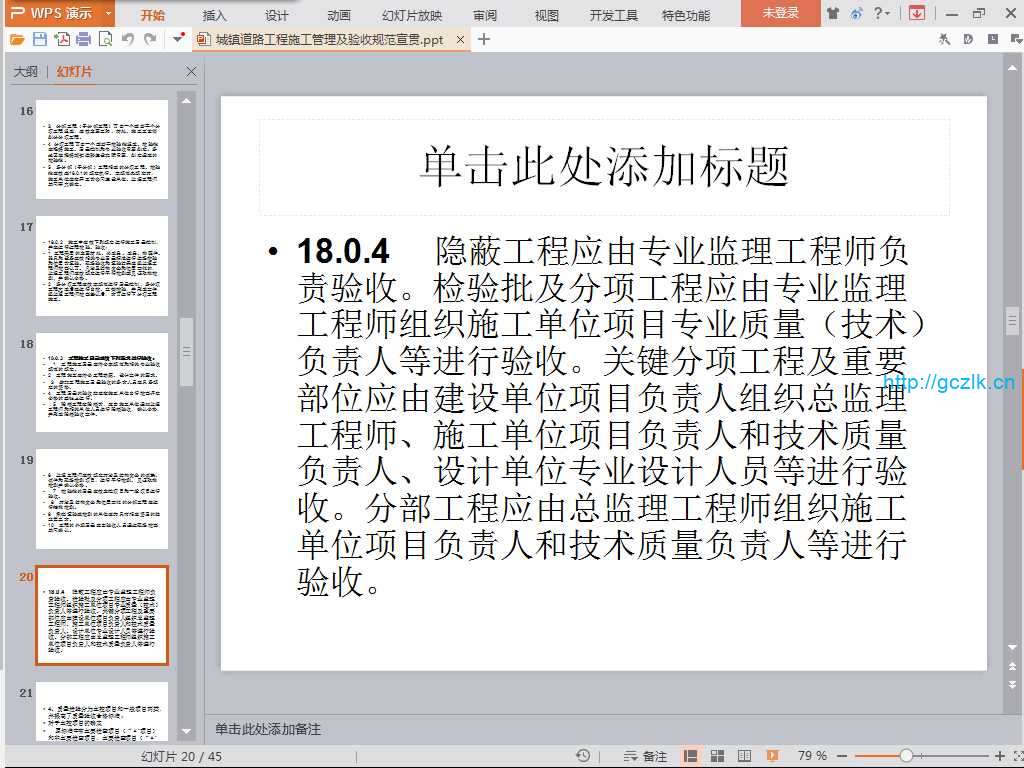Switch to the 大纲 outline tab
Screen dimensions: 1024x768
point(25,72)
